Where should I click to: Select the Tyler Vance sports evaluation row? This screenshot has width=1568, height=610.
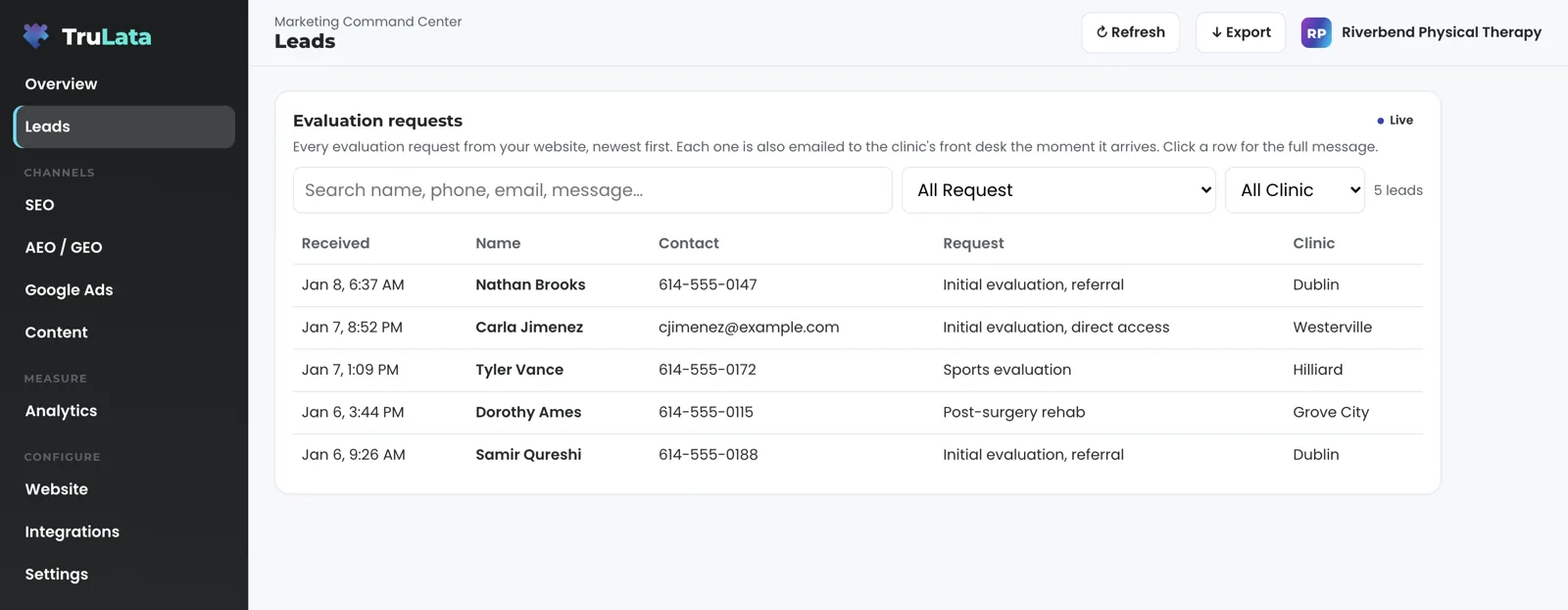pyautogui.click(x=857, y=370)
